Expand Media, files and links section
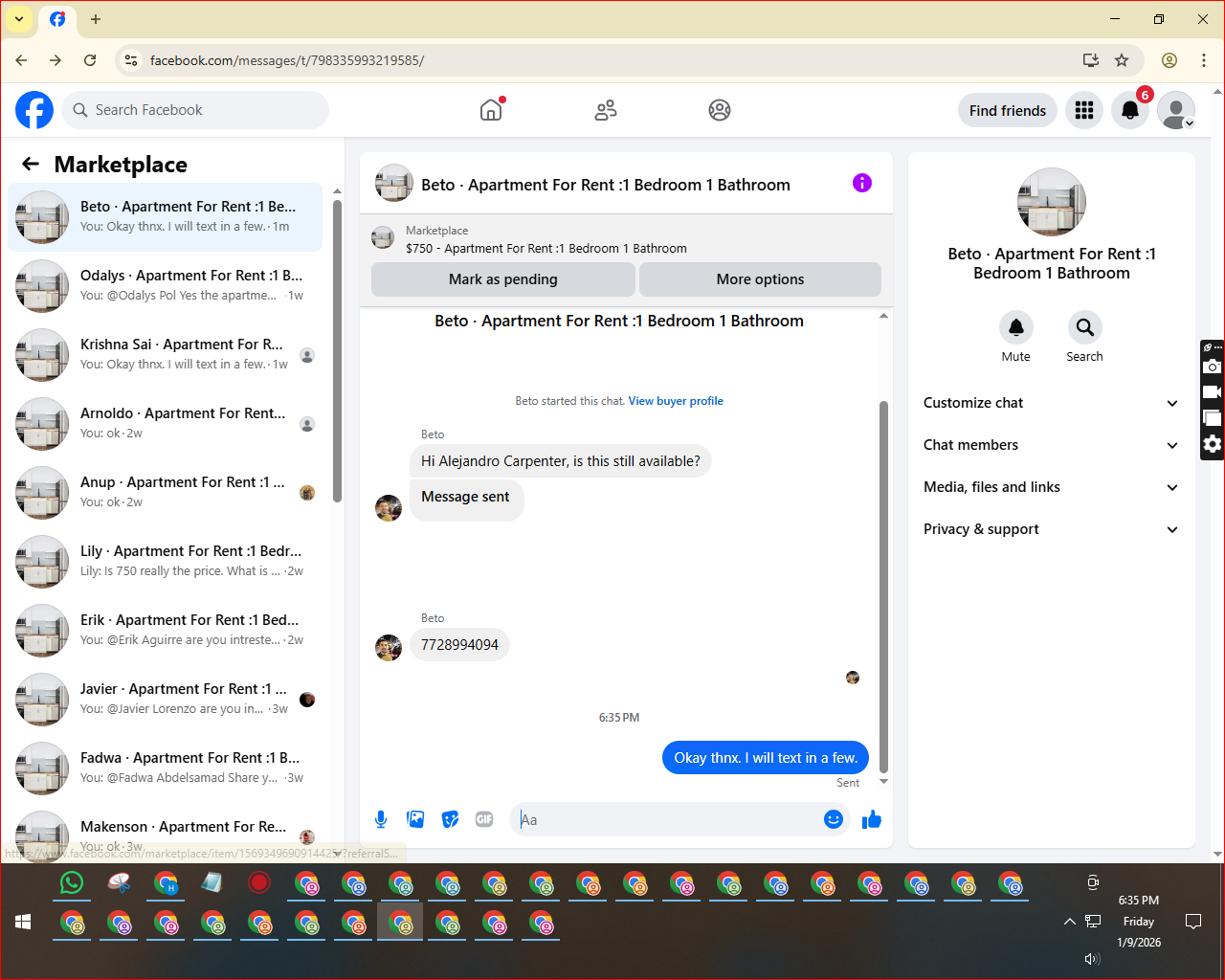Image resolution: width=1225 pixels, height=980 pixels. tap(1051, 487)
